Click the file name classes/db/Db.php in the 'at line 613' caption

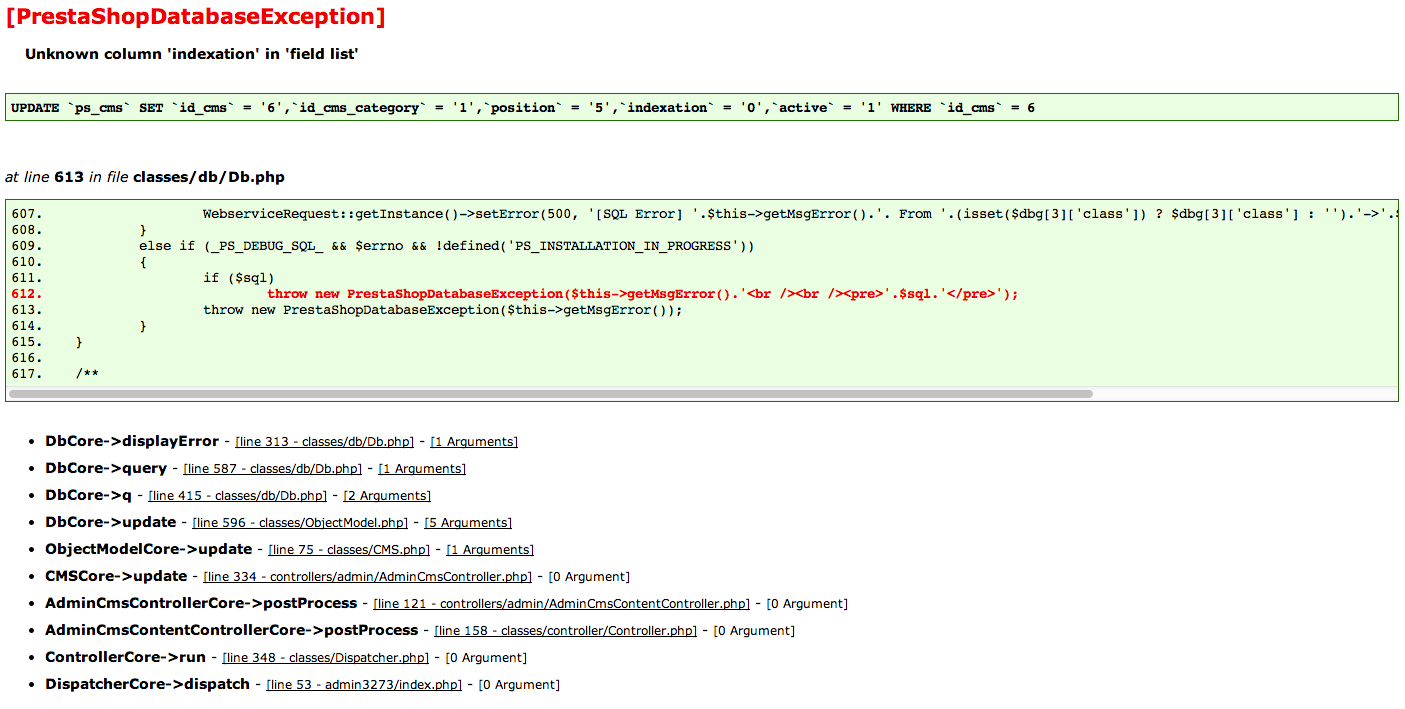209,177
